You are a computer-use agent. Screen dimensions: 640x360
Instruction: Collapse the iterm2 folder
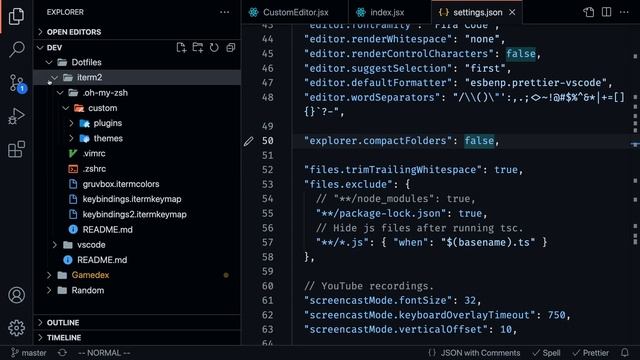click(x=55, y=78)
